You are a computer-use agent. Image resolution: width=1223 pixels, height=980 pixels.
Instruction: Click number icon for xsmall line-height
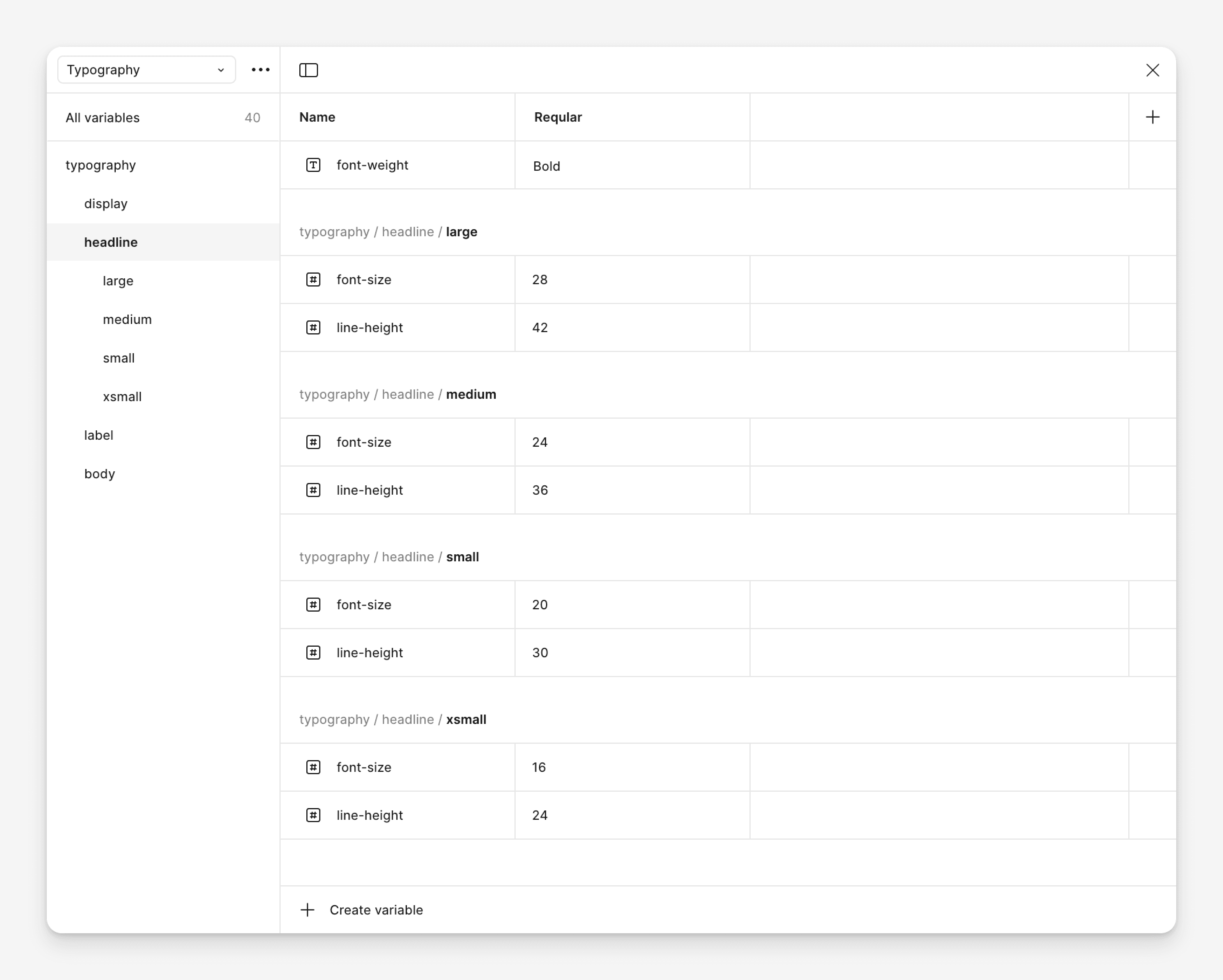313,815
